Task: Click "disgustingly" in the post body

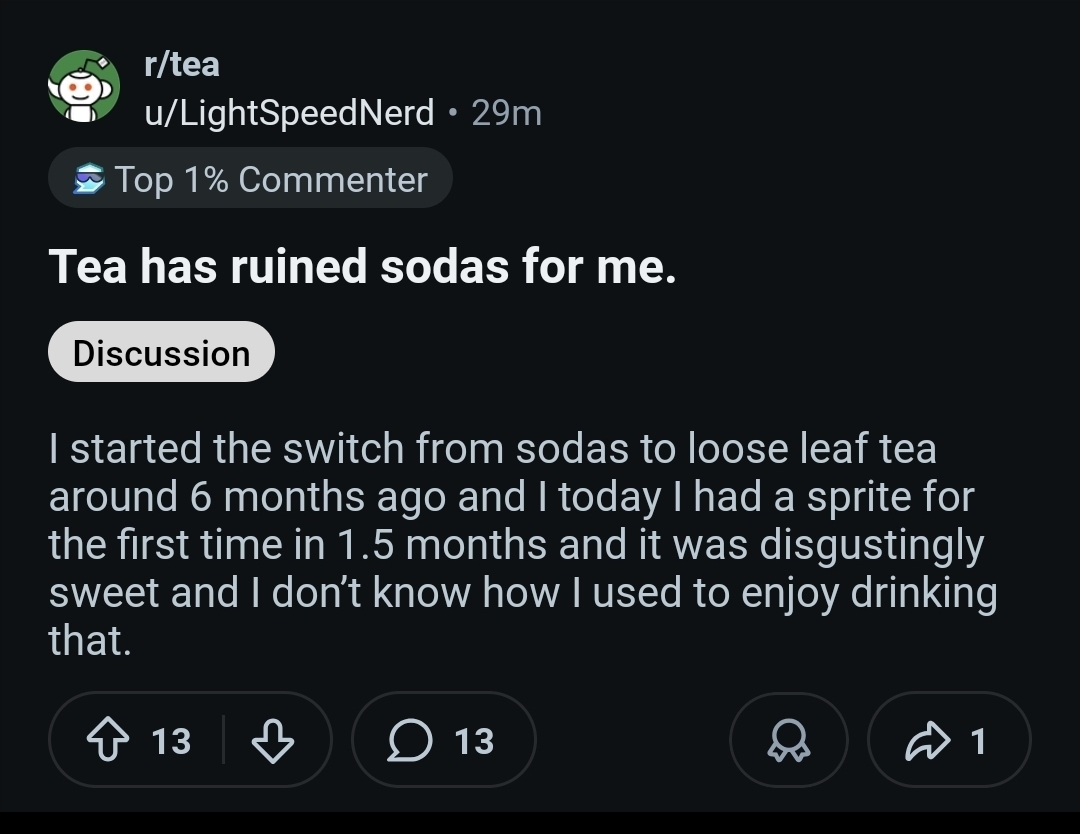Action: click(872, 545)
